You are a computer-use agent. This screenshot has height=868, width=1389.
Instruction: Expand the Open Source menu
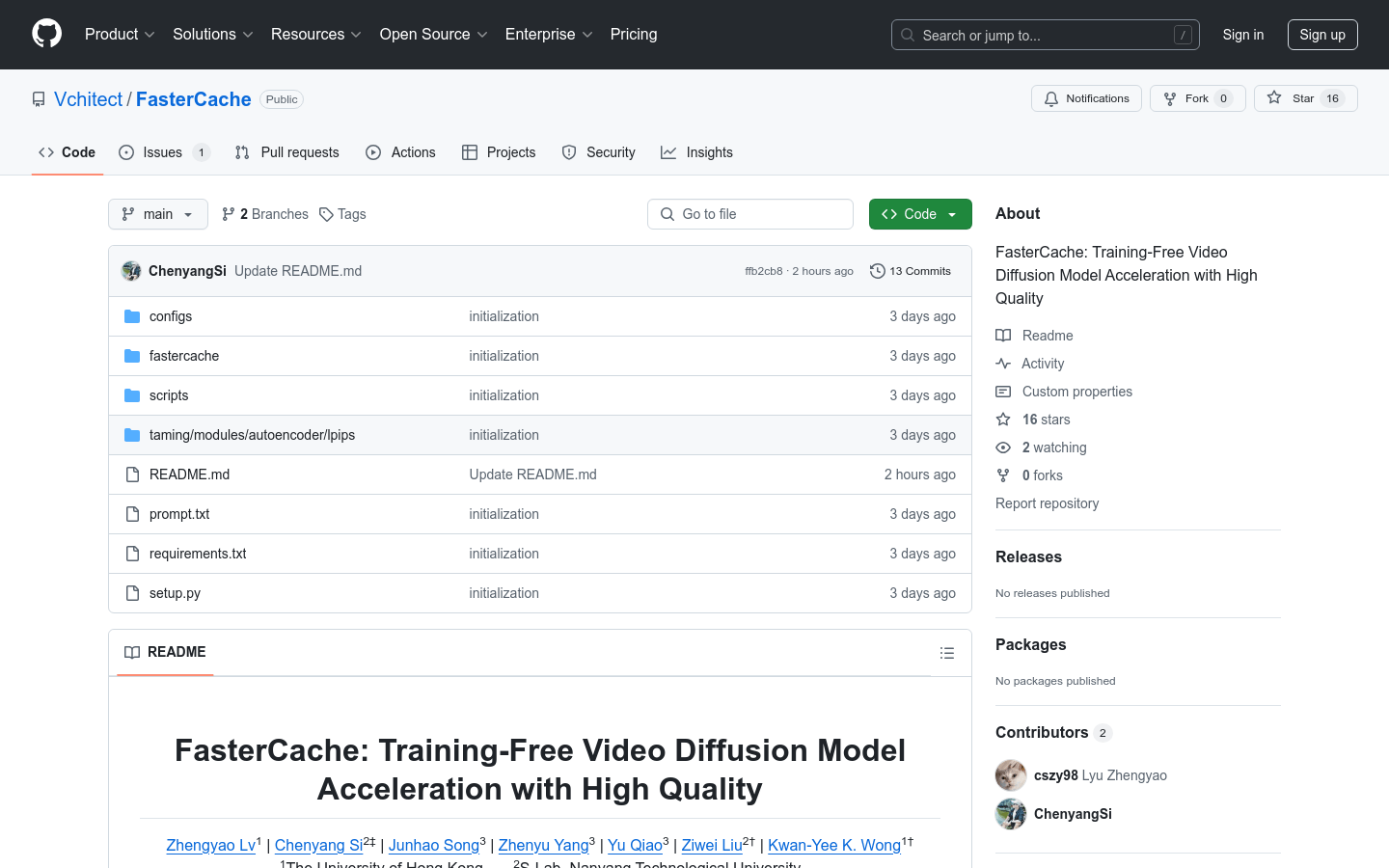(x=434, y=35)
